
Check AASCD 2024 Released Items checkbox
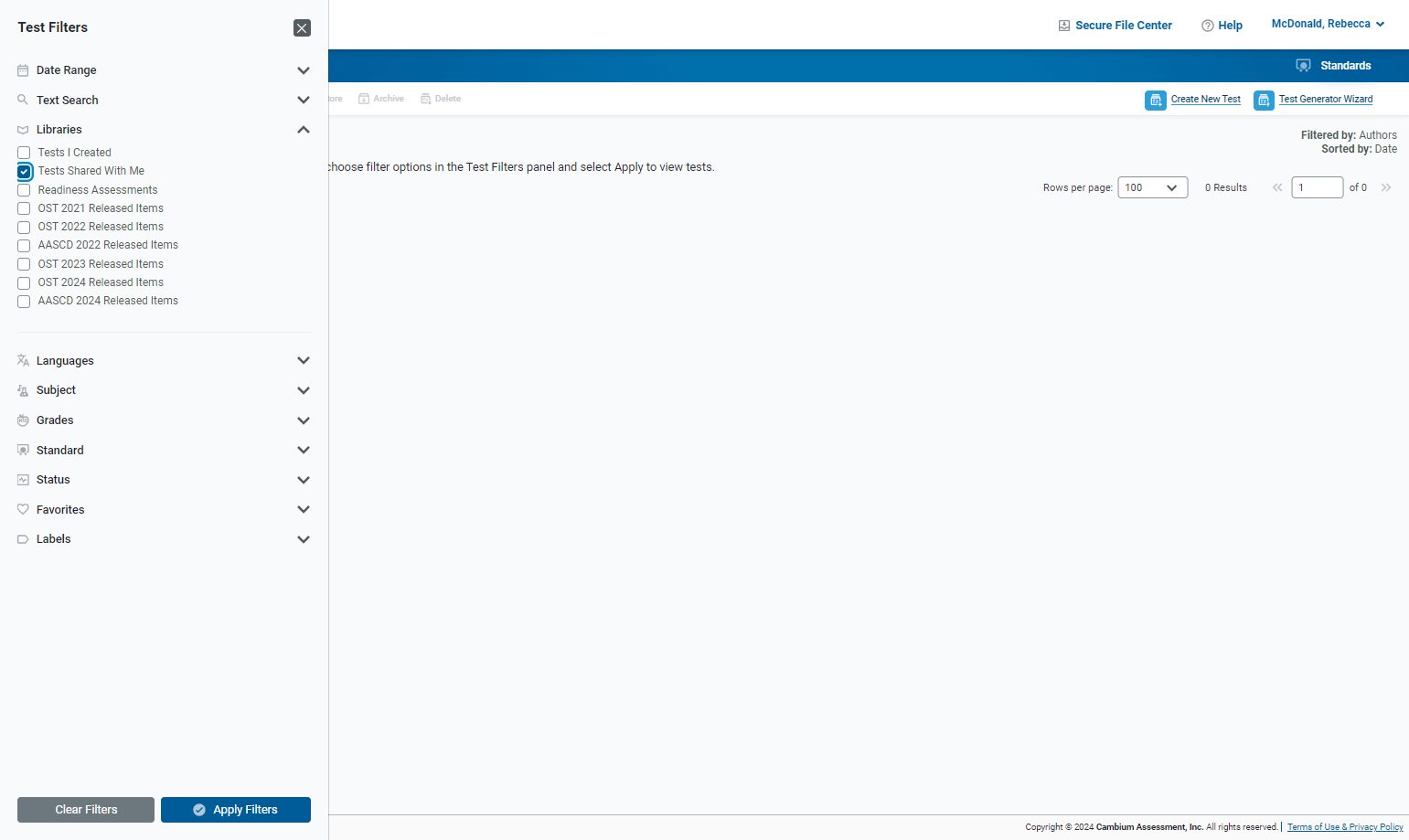(x=24, y=301)
